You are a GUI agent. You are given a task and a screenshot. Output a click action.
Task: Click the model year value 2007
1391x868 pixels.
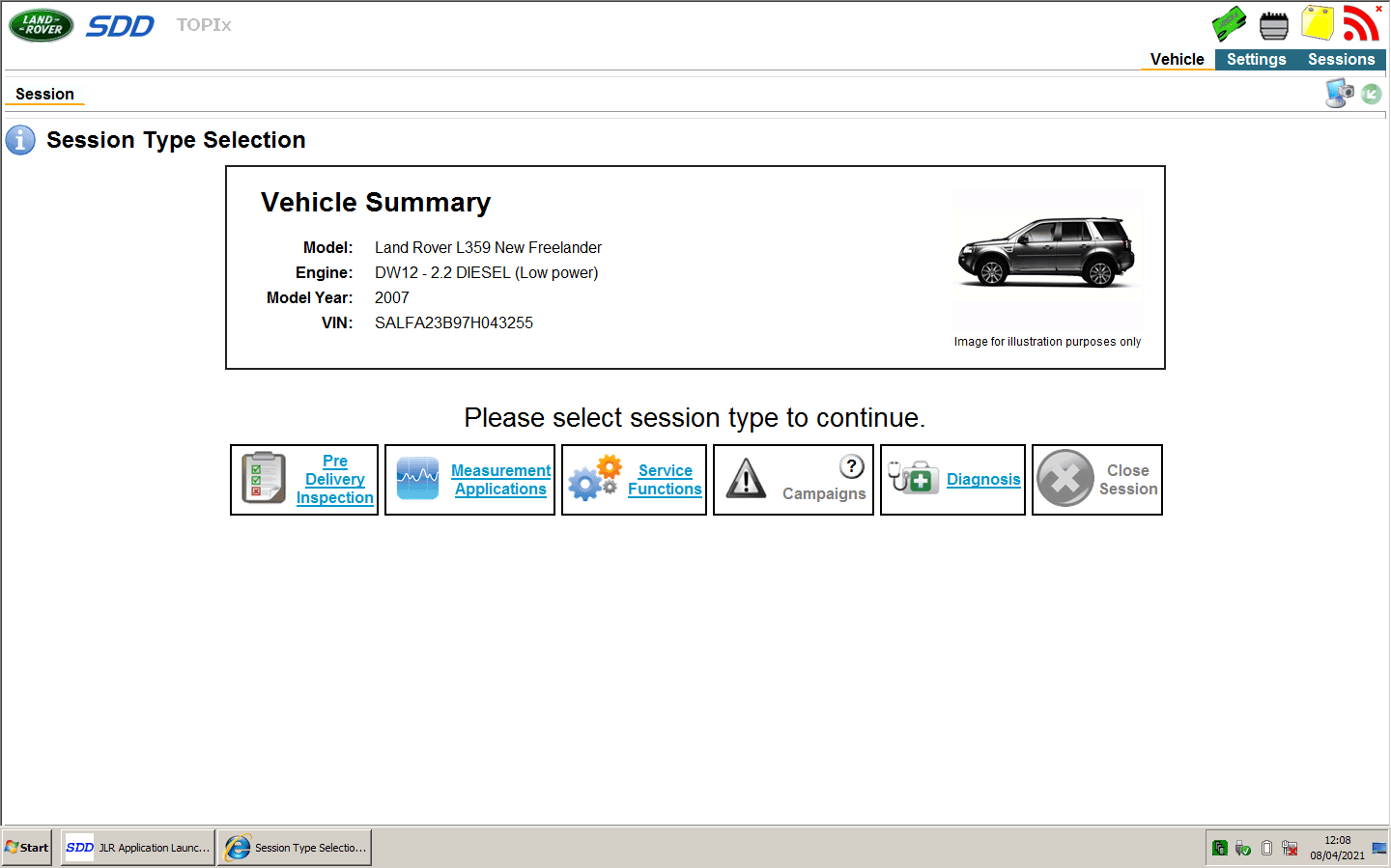tap(392, 297)
